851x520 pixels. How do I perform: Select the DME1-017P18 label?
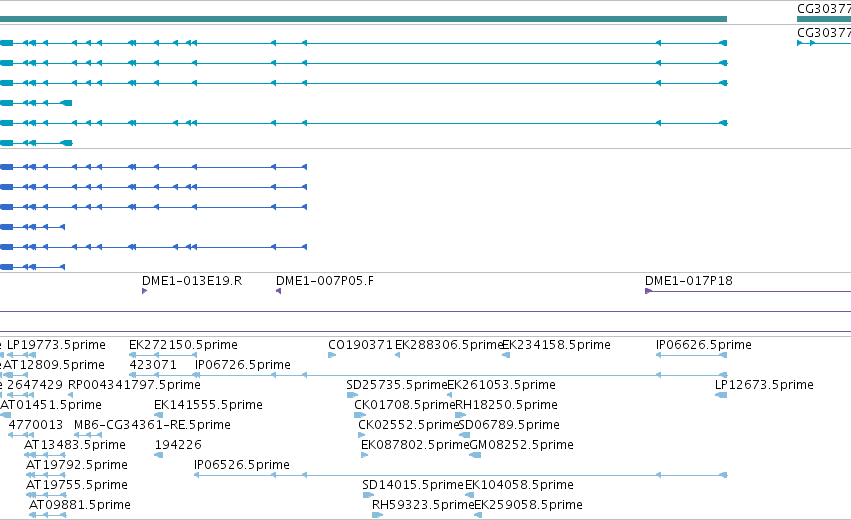coord(689,281)
